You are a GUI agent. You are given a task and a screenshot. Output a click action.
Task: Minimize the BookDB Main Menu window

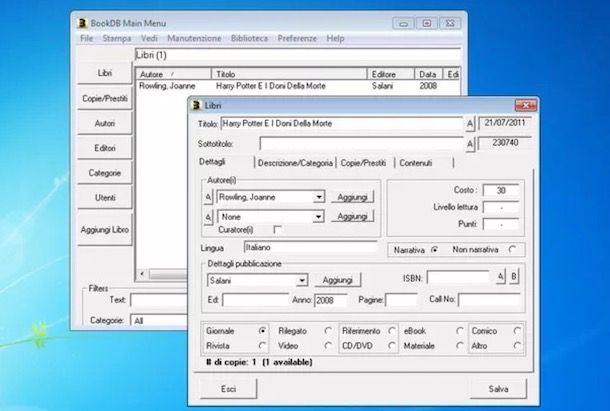point(403,23)
